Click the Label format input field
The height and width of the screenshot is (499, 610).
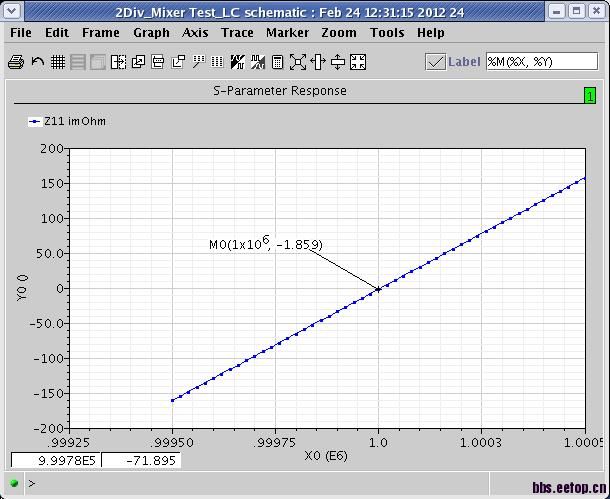point(542,61)
